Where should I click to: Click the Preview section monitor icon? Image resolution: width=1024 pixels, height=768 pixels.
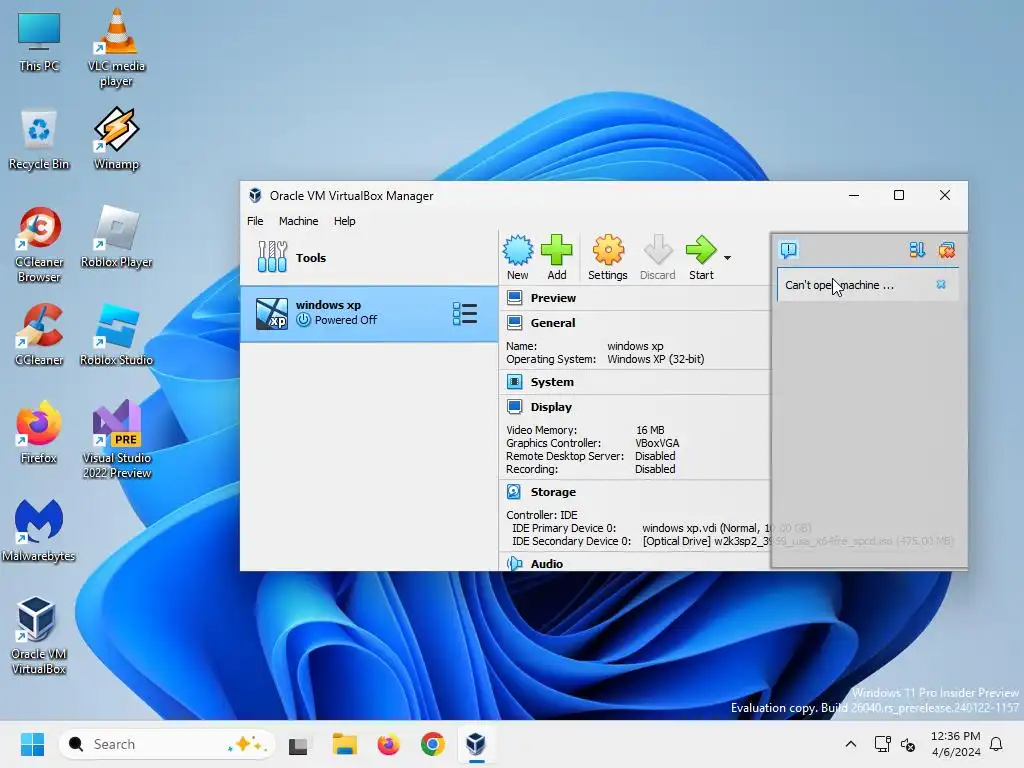[515, 298]
